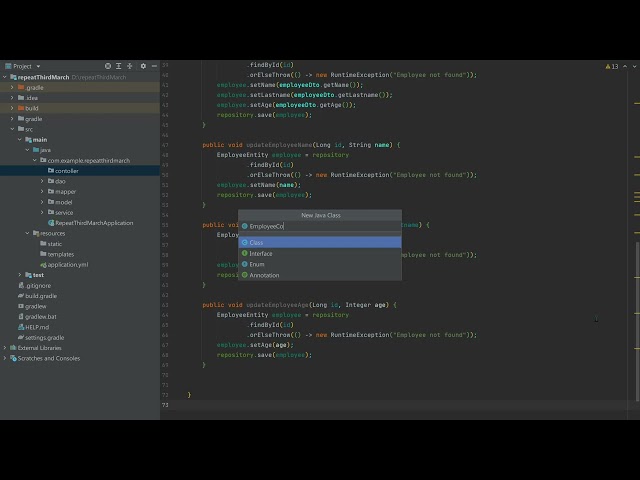Expand the dao package
Screen dimensions: 640x480
coord(42,181)
